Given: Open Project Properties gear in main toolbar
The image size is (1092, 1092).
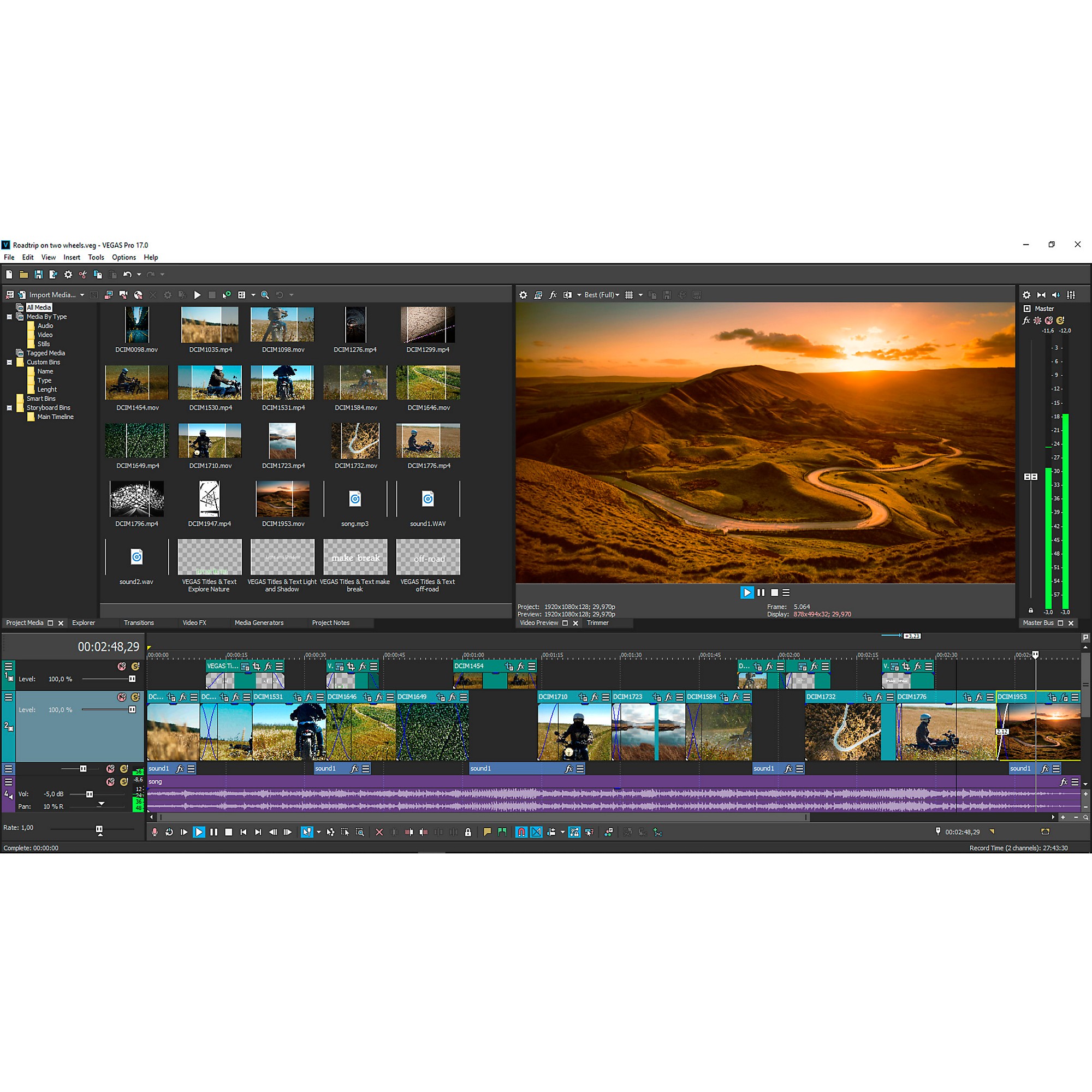Looking at the screenshot, I should 68,275.
